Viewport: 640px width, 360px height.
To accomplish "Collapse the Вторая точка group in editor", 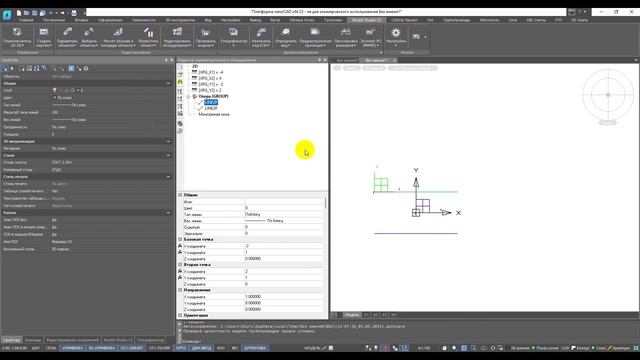I will click(x=180, y=264).
